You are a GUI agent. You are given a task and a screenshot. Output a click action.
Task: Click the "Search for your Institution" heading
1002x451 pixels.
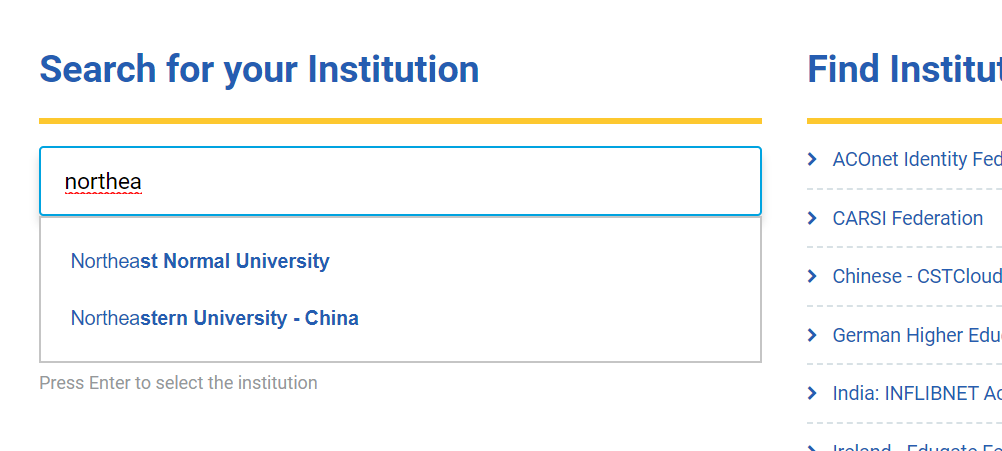(259, 70)
